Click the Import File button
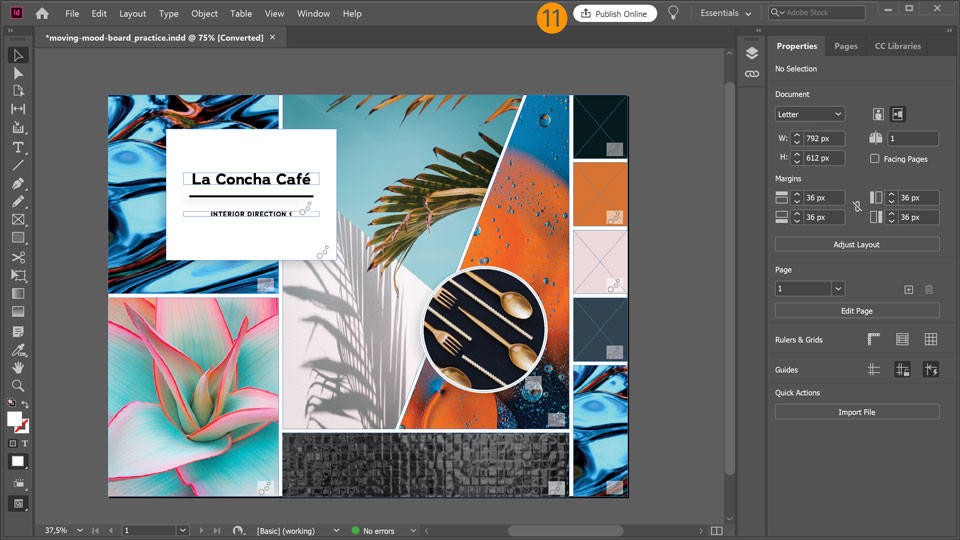This screenshot has width=960, height=540. coord(857,412)
